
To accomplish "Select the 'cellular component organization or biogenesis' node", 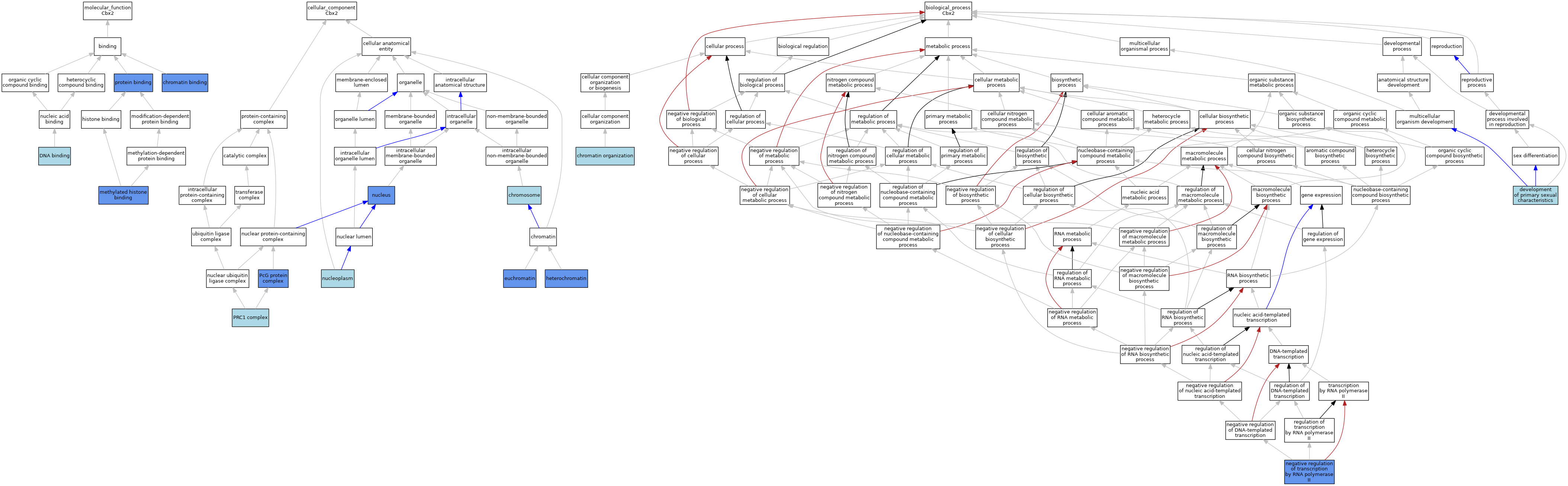I will (x=605, y=83).
